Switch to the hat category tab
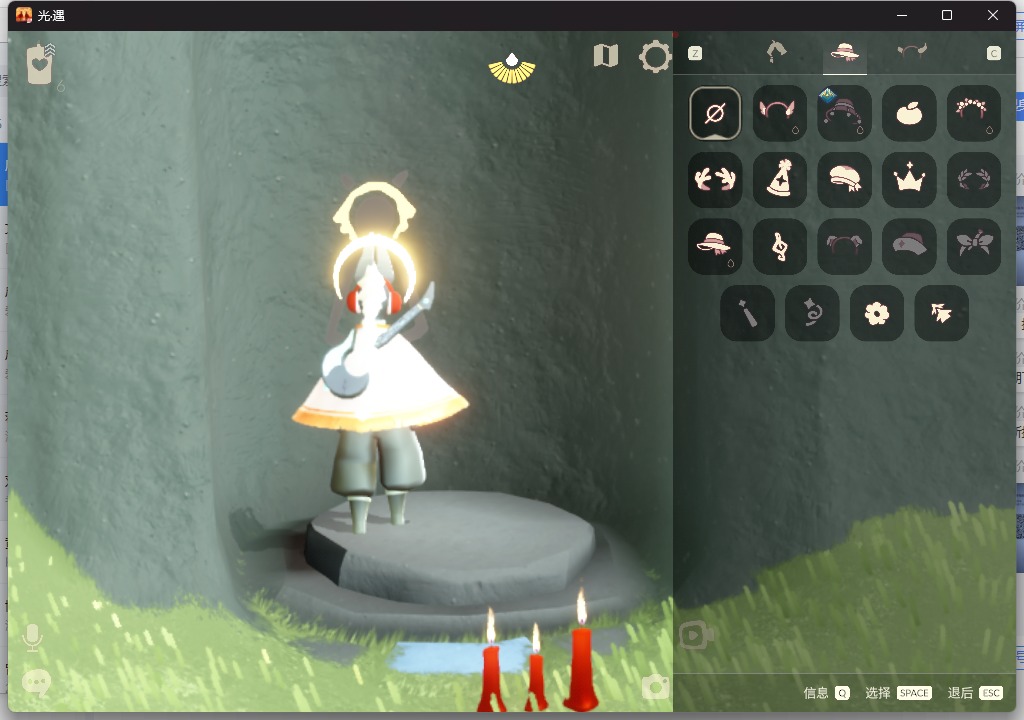The image size is (1024, 720). (x=844, y=52)
